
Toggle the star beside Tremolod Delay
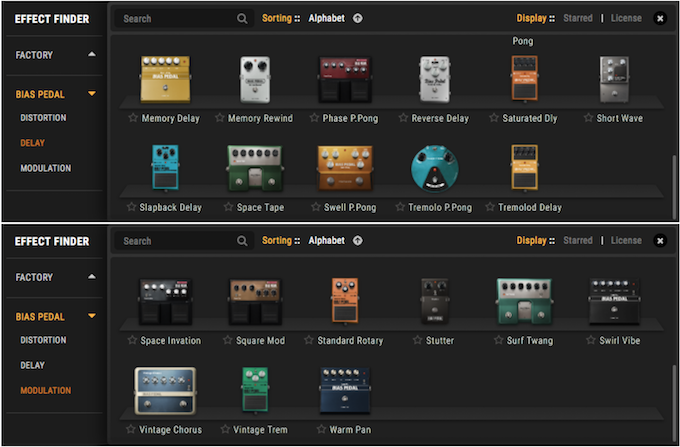490,207
